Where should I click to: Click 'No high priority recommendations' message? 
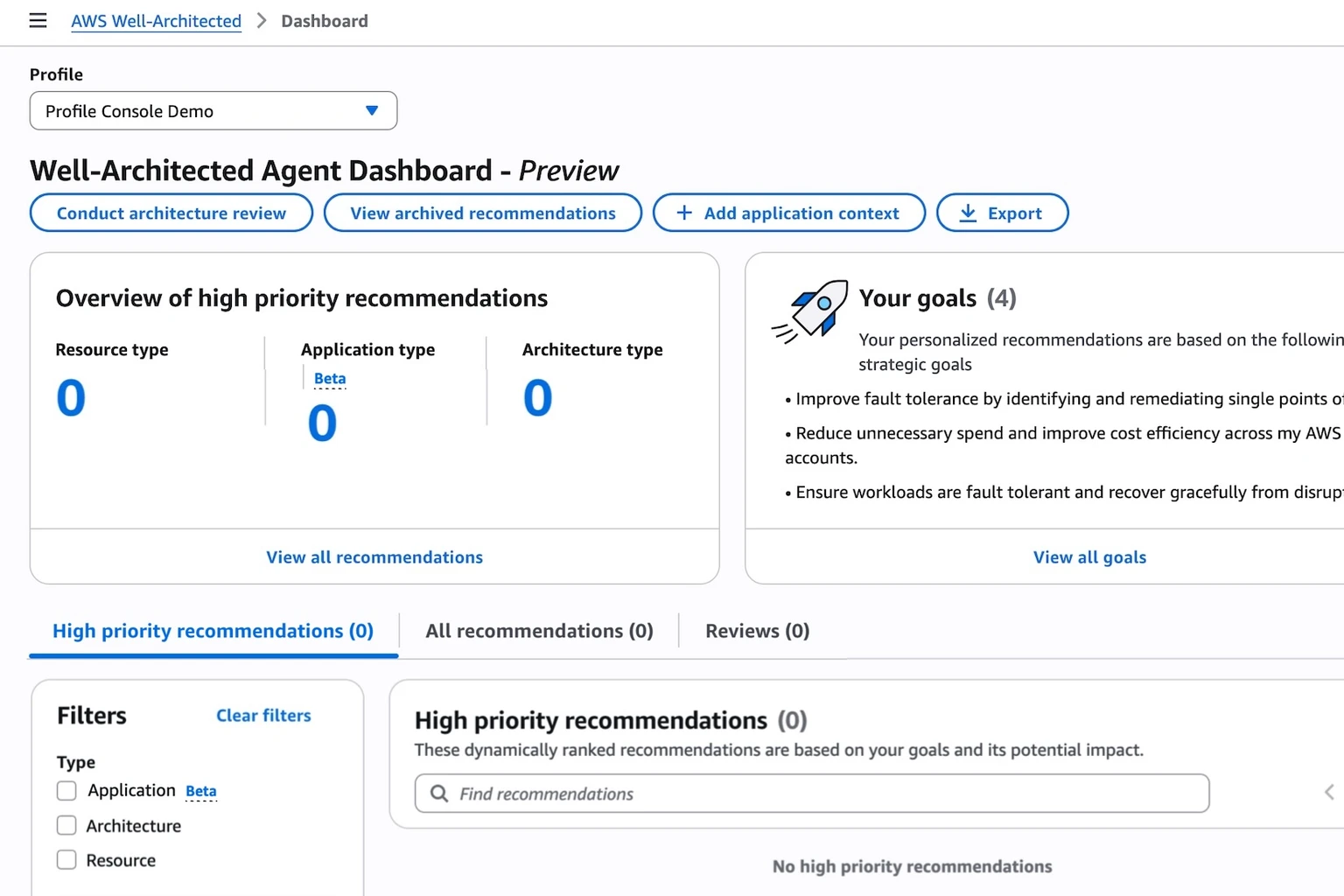(x=913, y=866)
